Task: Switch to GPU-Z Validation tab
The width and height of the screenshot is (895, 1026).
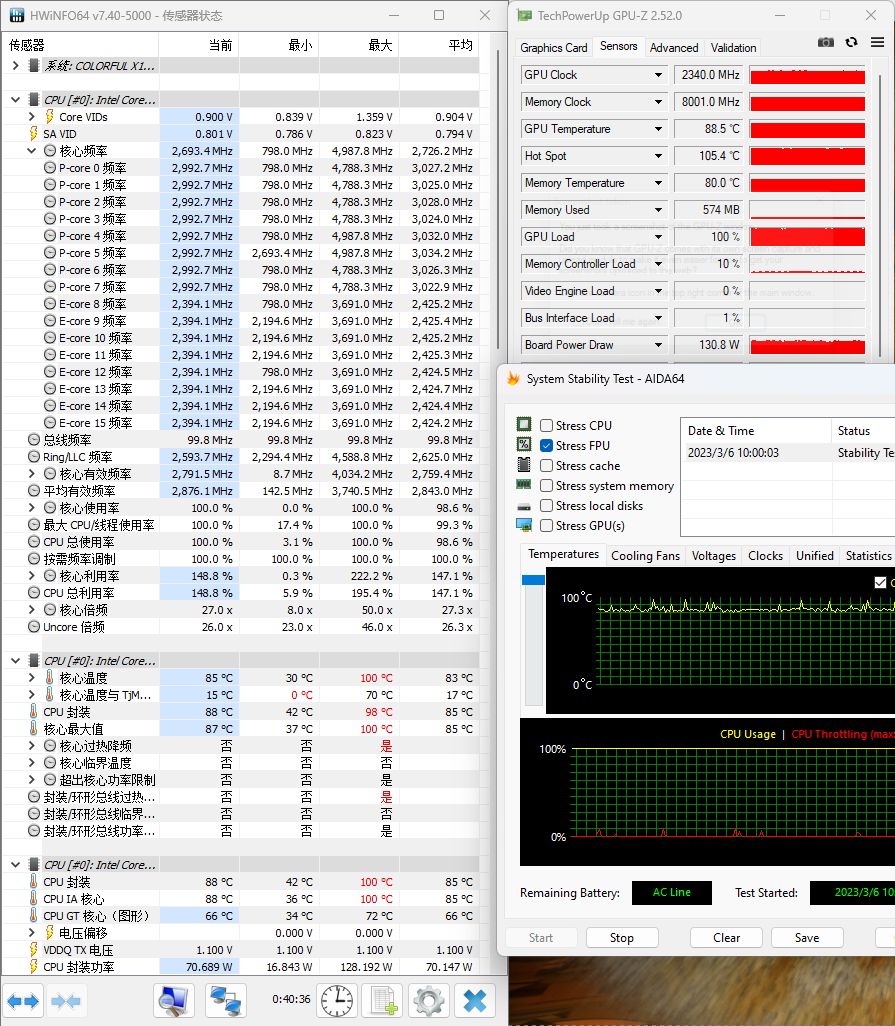Action: [x=733, y=48]
